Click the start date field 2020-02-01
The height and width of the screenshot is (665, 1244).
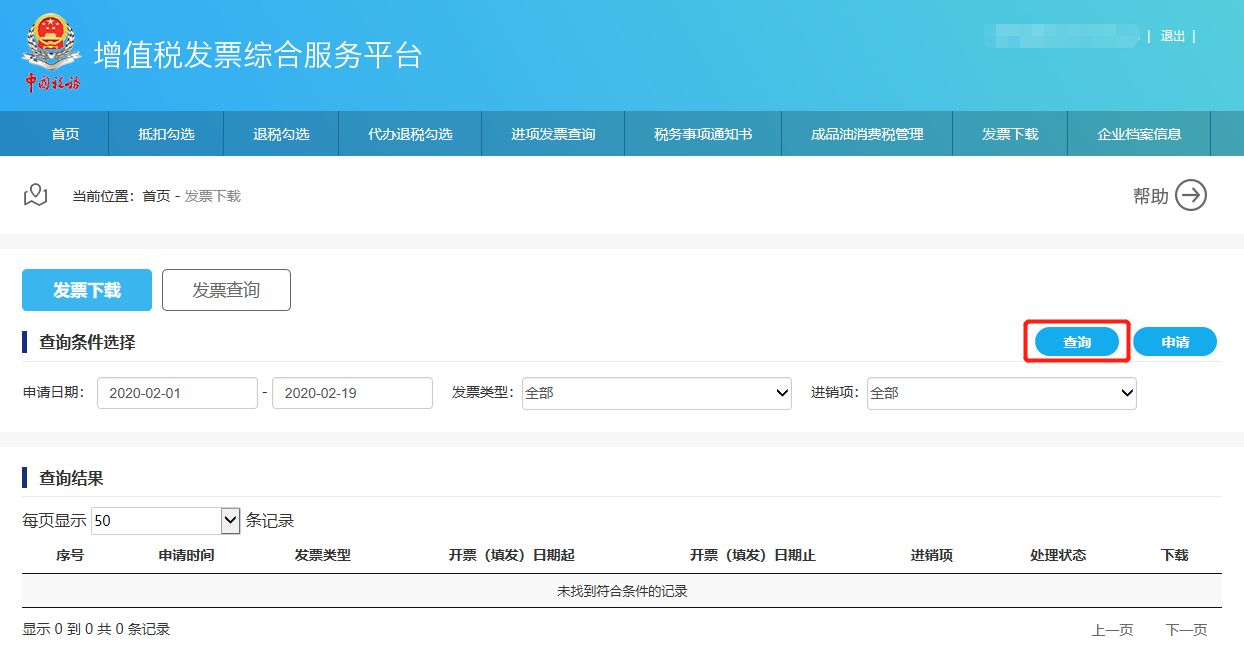click(177, 393)
